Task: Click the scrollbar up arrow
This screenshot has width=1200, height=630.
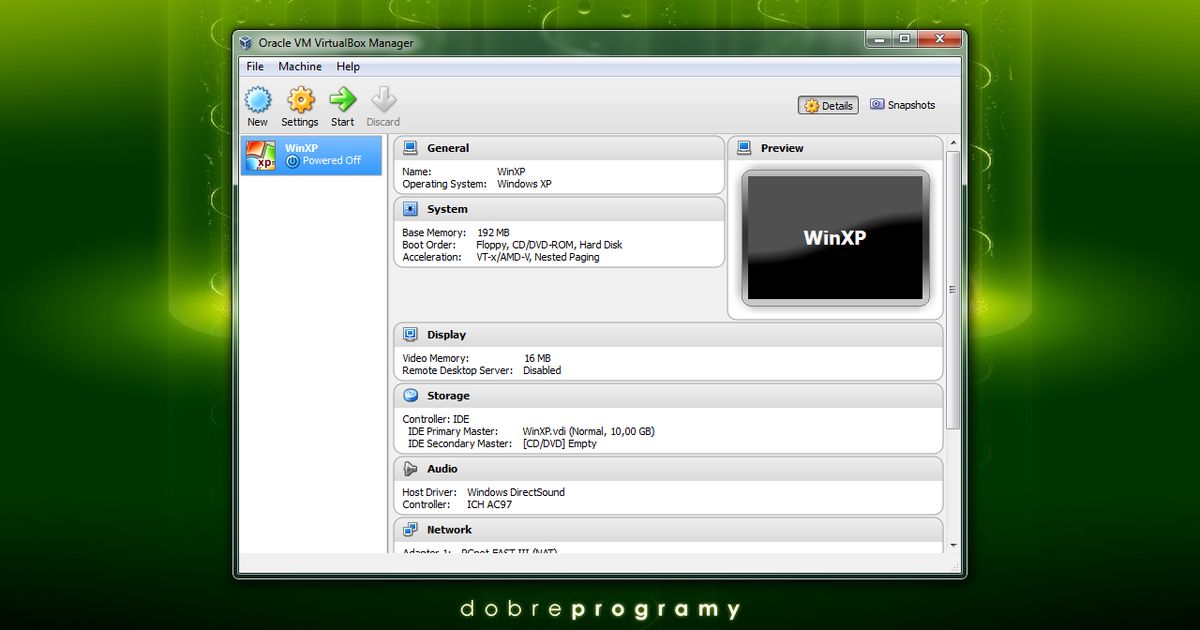Action: pyautogui.click(x=953, y=142)
